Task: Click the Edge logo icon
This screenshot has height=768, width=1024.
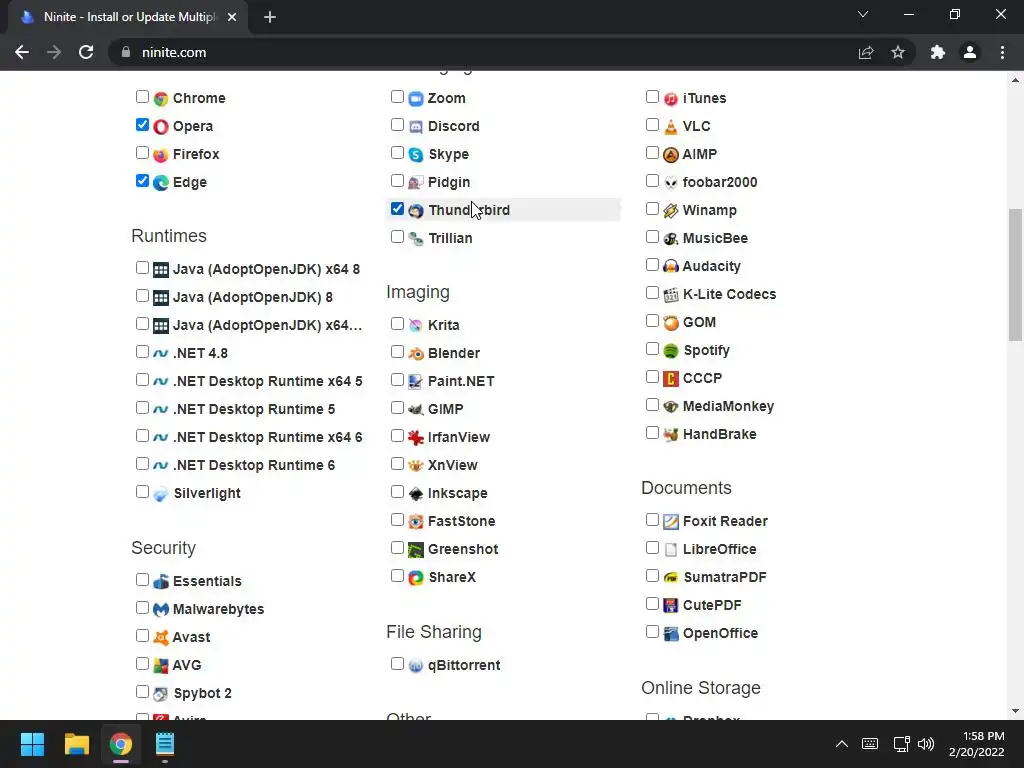Action: (161, 183)
